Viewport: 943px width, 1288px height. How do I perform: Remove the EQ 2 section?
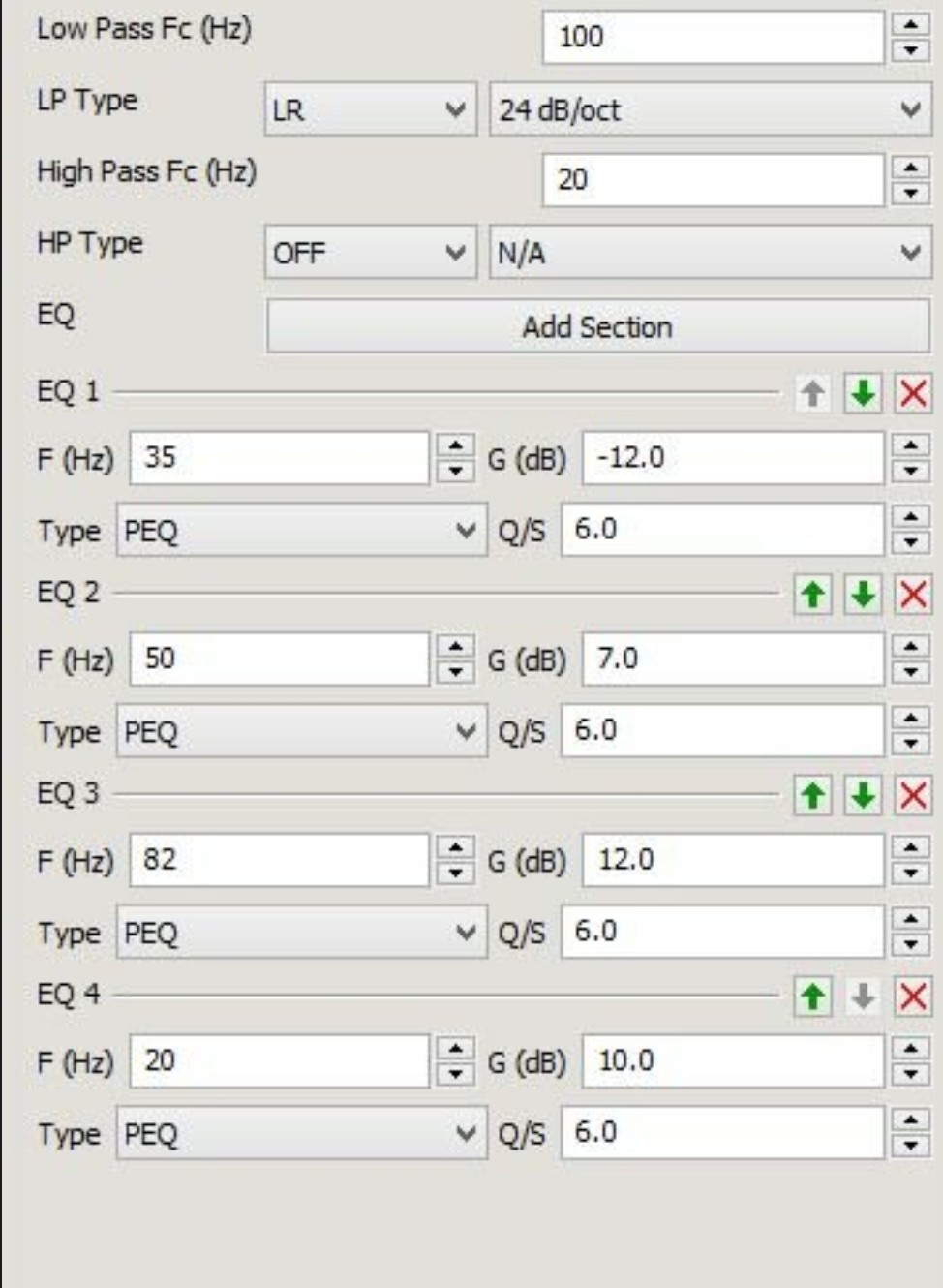[913, 595]
